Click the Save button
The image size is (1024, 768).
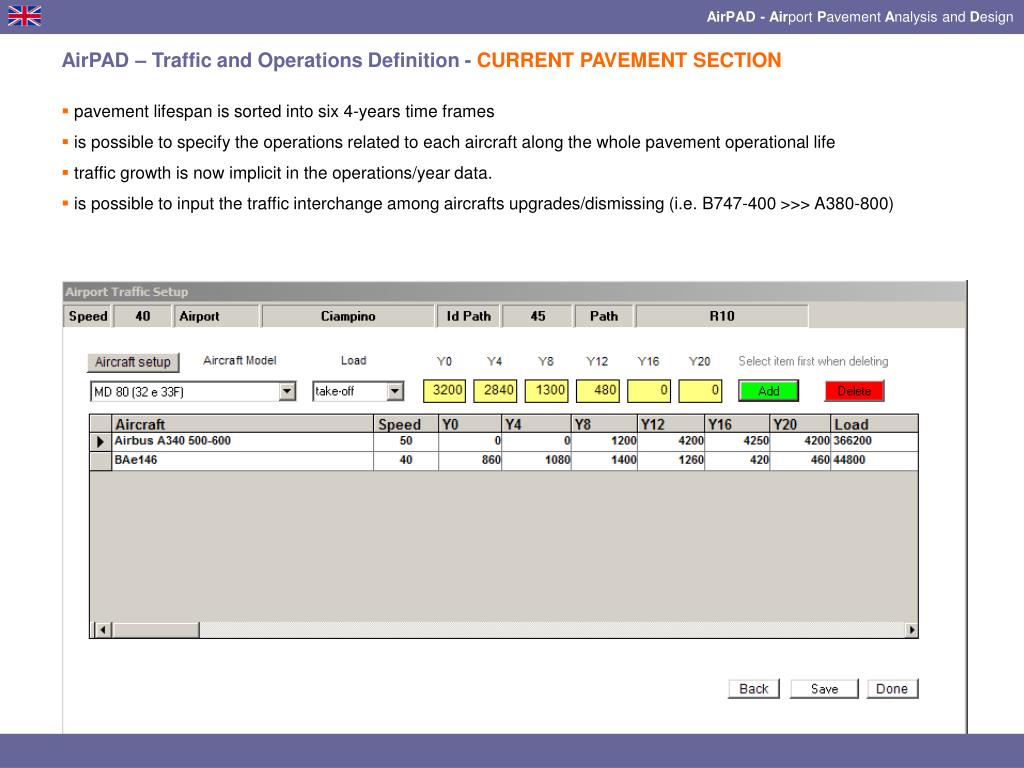(x=824, y=689)
